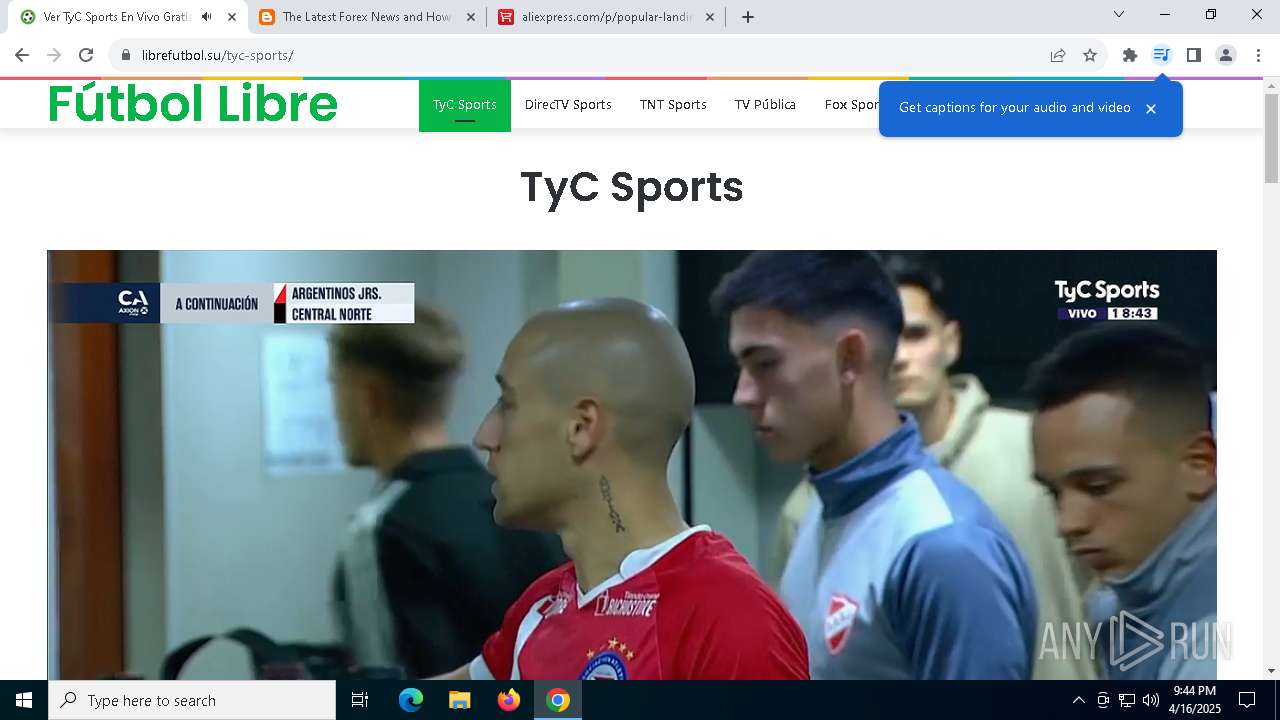The image size is (1280, 720).
Task: Click the TyC Sports video player
Action: (632, 465)
